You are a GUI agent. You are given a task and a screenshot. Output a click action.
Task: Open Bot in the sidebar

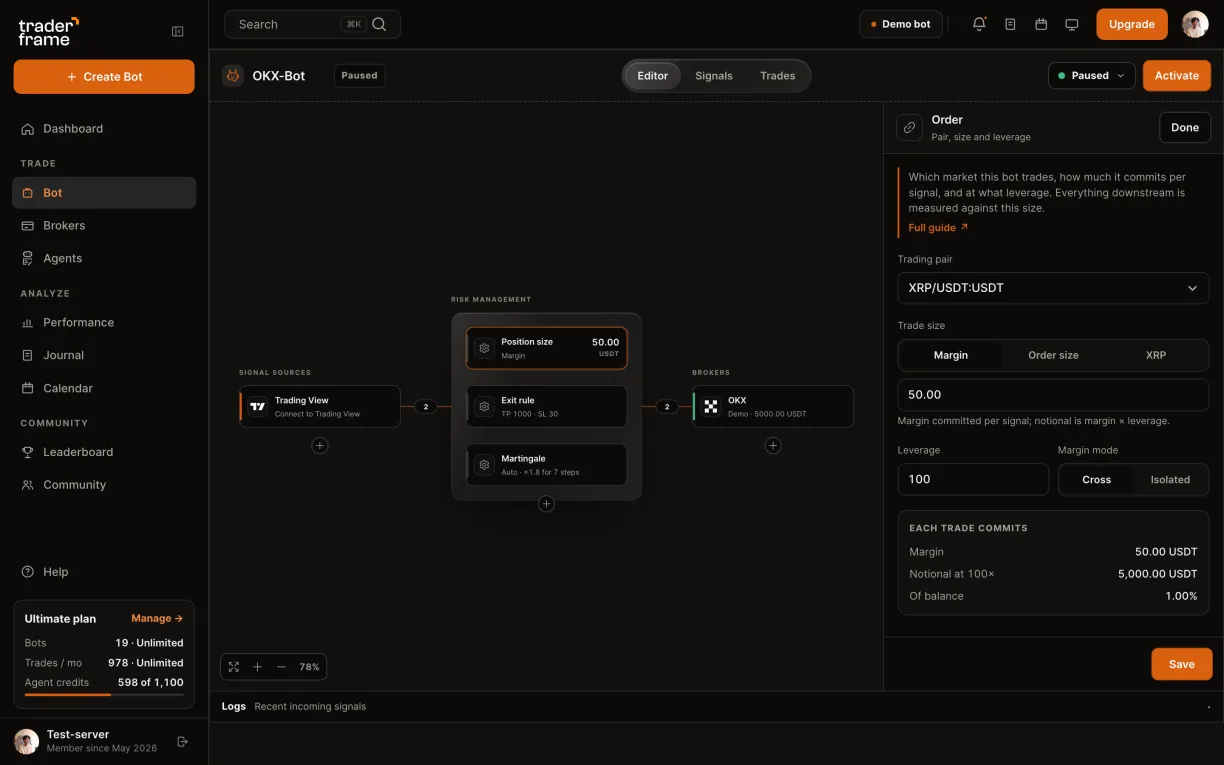(104, 193)
